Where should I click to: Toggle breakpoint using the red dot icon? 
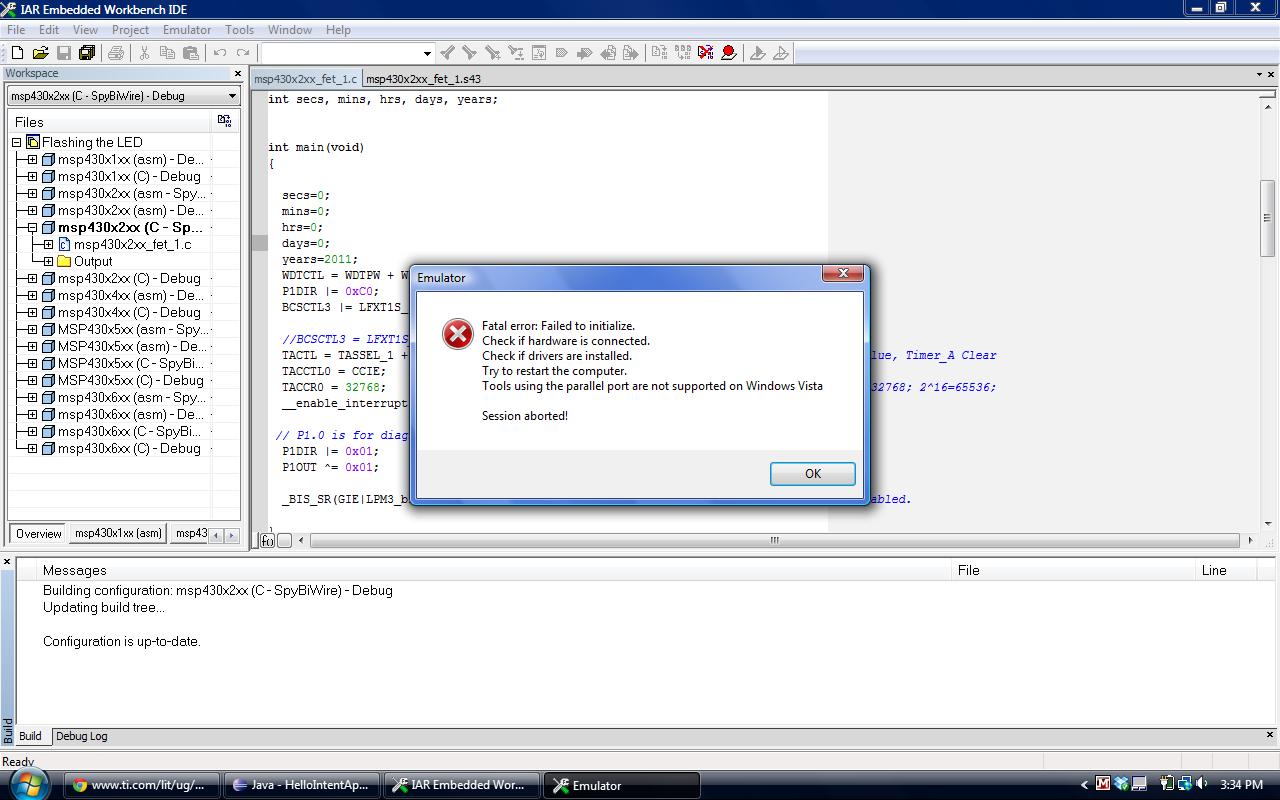pos(729,53)
